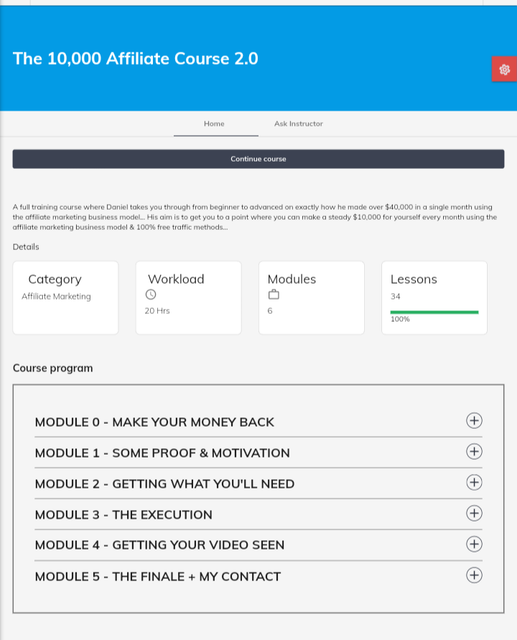Click the Workload clock icon

coord(151,294)
